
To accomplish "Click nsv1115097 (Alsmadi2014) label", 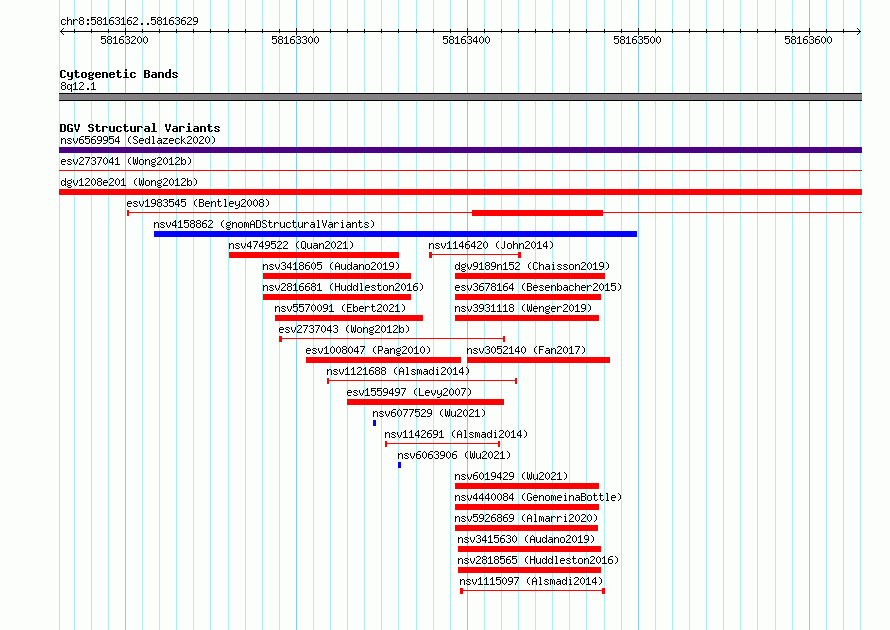I will (531, 581).
